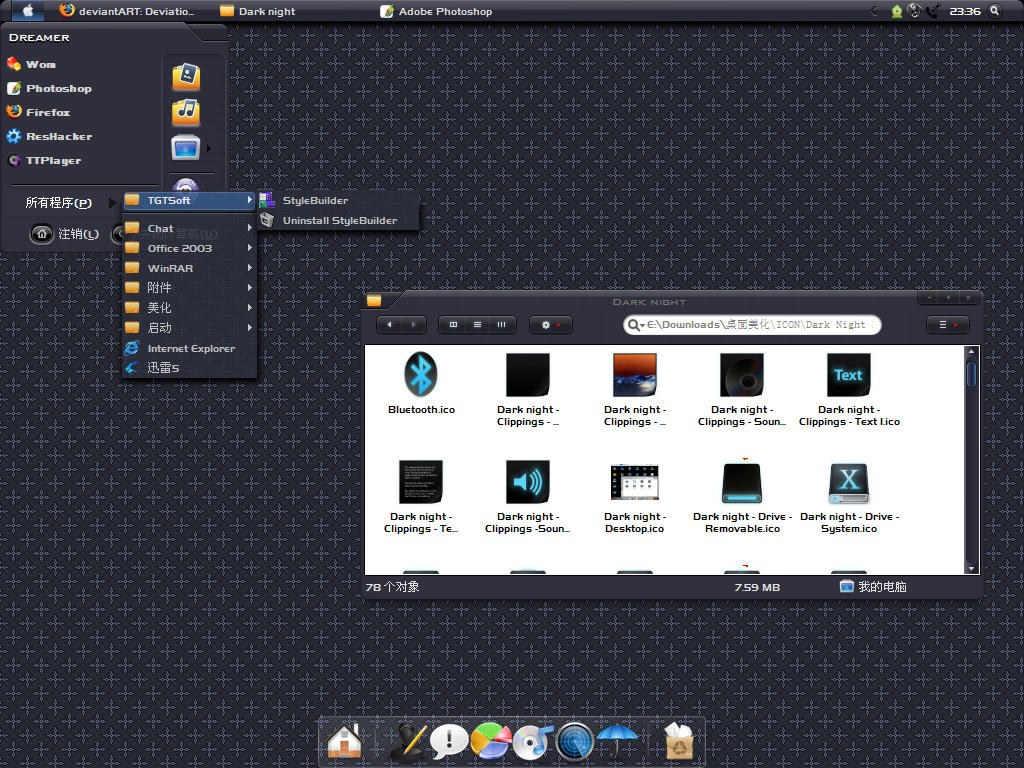Screen dimensions: 1024x768
Task: Open the gear action menu
Action: [551, 325]
